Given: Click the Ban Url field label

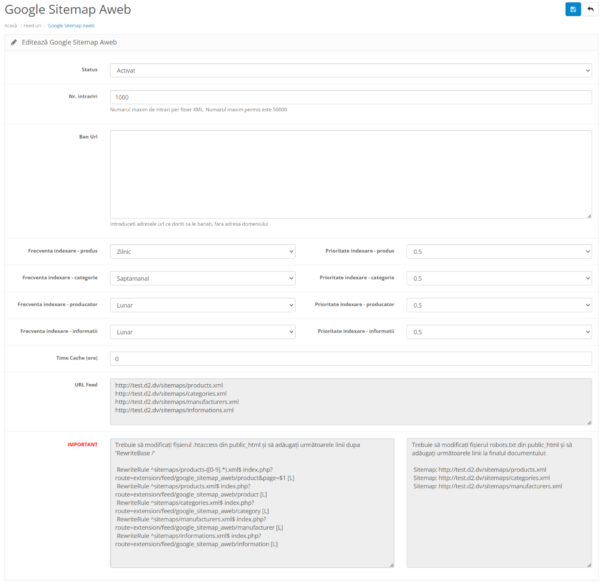Looking at the screenshot, I should [88, 137].
